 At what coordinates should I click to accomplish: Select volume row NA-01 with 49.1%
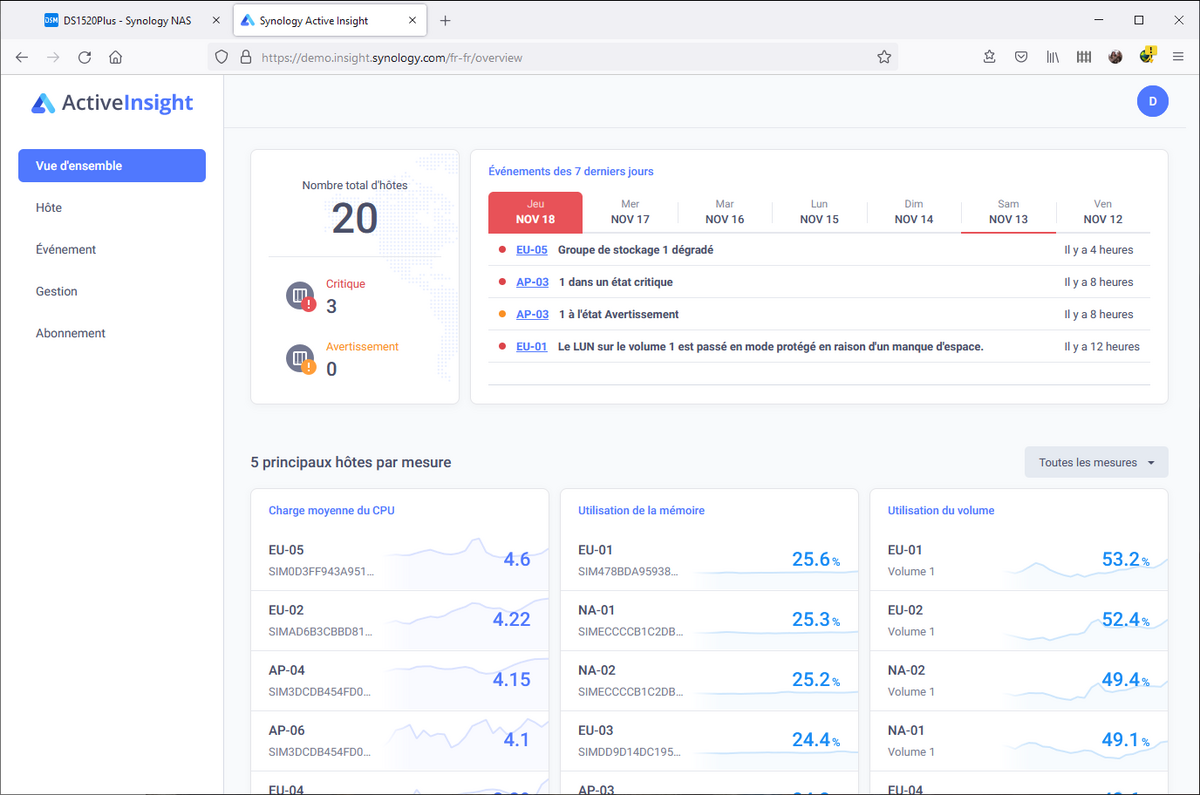[1019, 740]
